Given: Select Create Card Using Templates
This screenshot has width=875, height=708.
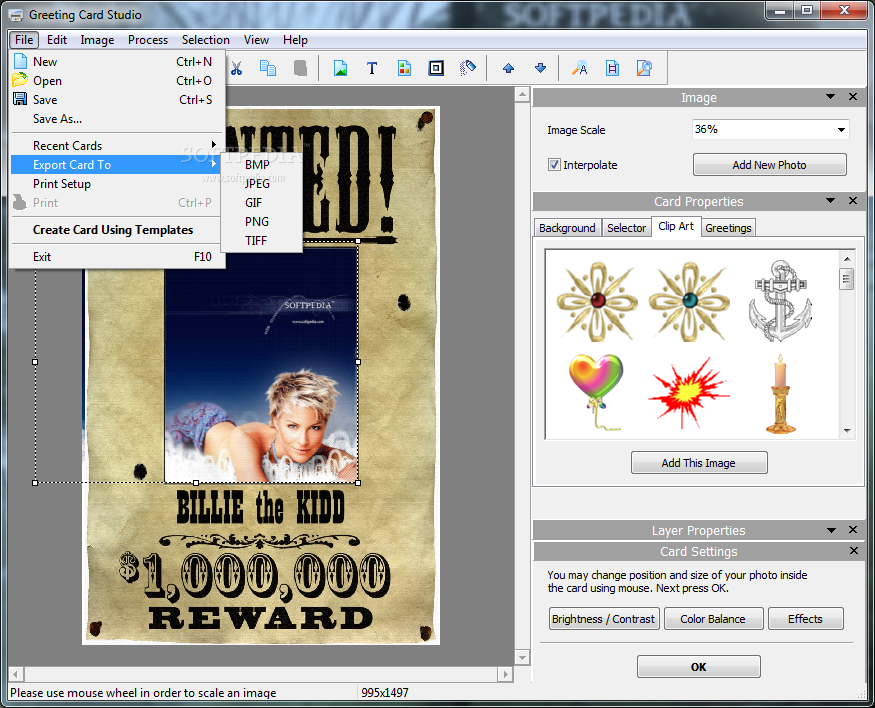Looking at the screenshot, I should (x=117, y=230).
